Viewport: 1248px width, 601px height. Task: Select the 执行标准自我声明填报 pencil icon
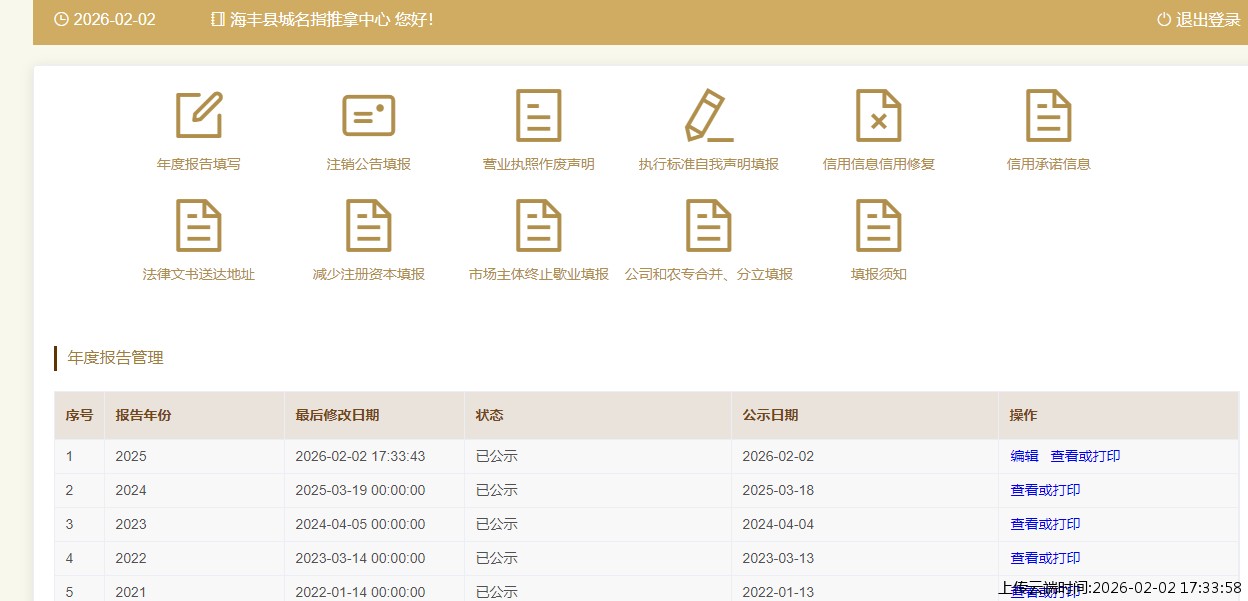[708, 116]
